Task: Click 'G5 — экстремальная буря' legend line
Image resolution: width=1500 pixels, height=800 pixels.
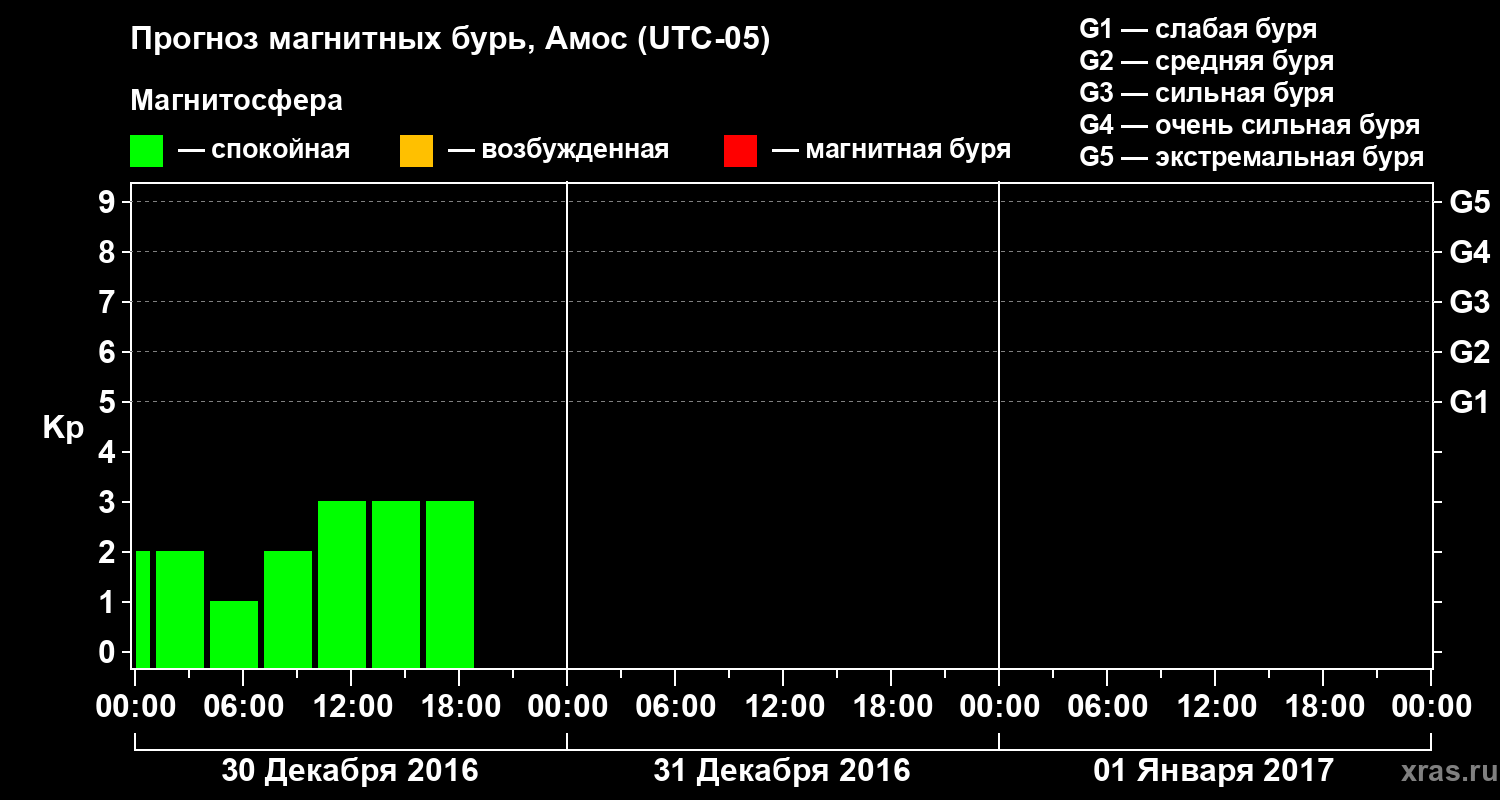Action: [1252, 157]
